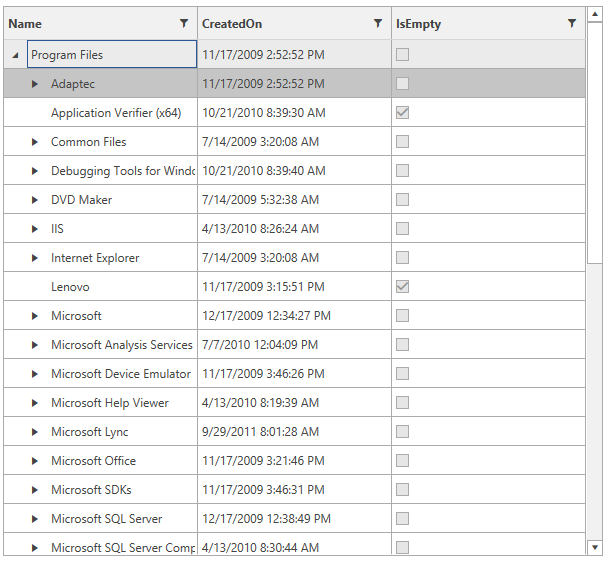608x561 pixels.
Task: Click date 11/17/2009 3:15:51 PM cell
Action: click(x=294, y=287)
